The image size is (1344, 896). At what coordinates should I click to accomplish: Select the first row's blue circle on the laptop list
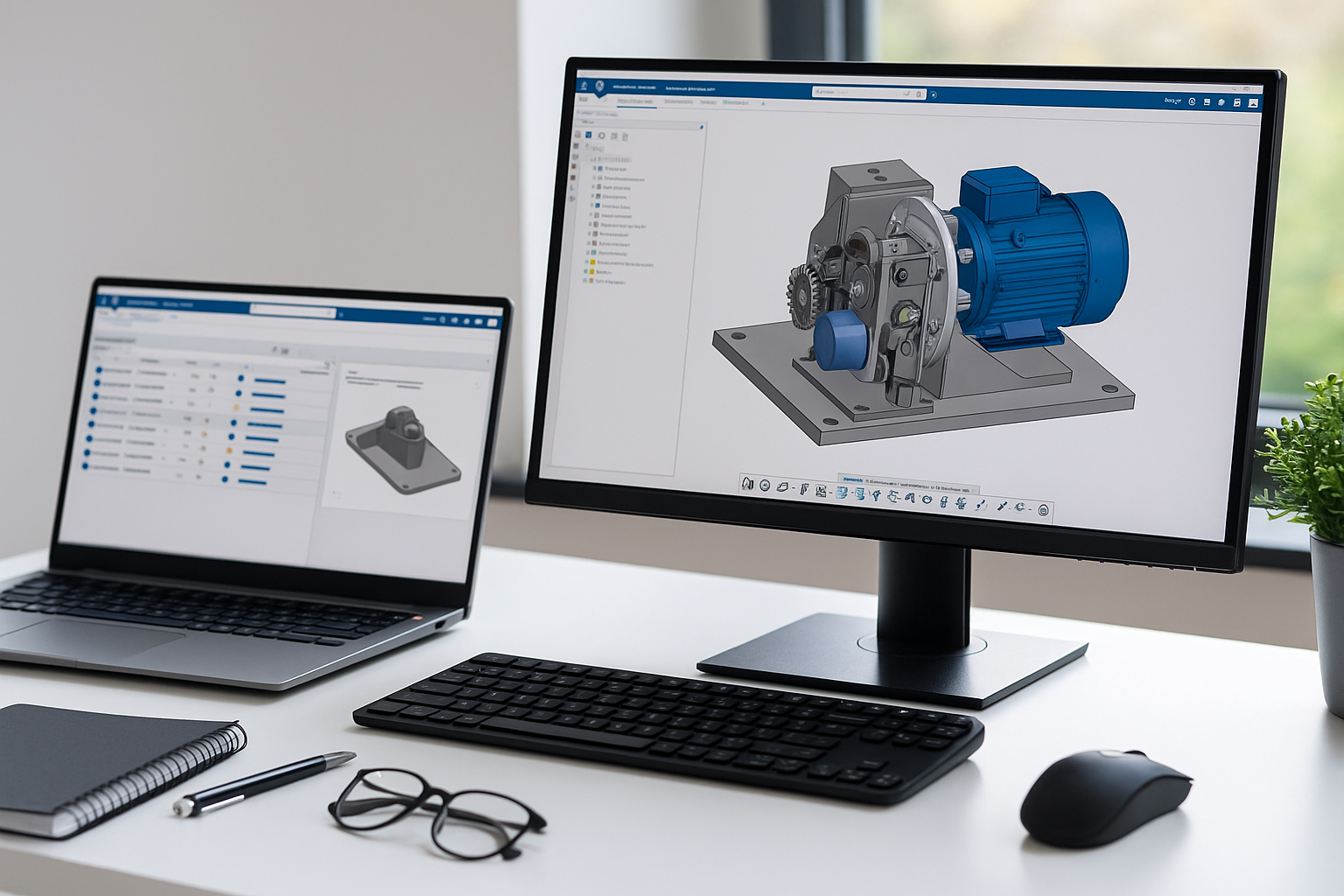click(x=99, y=370)
